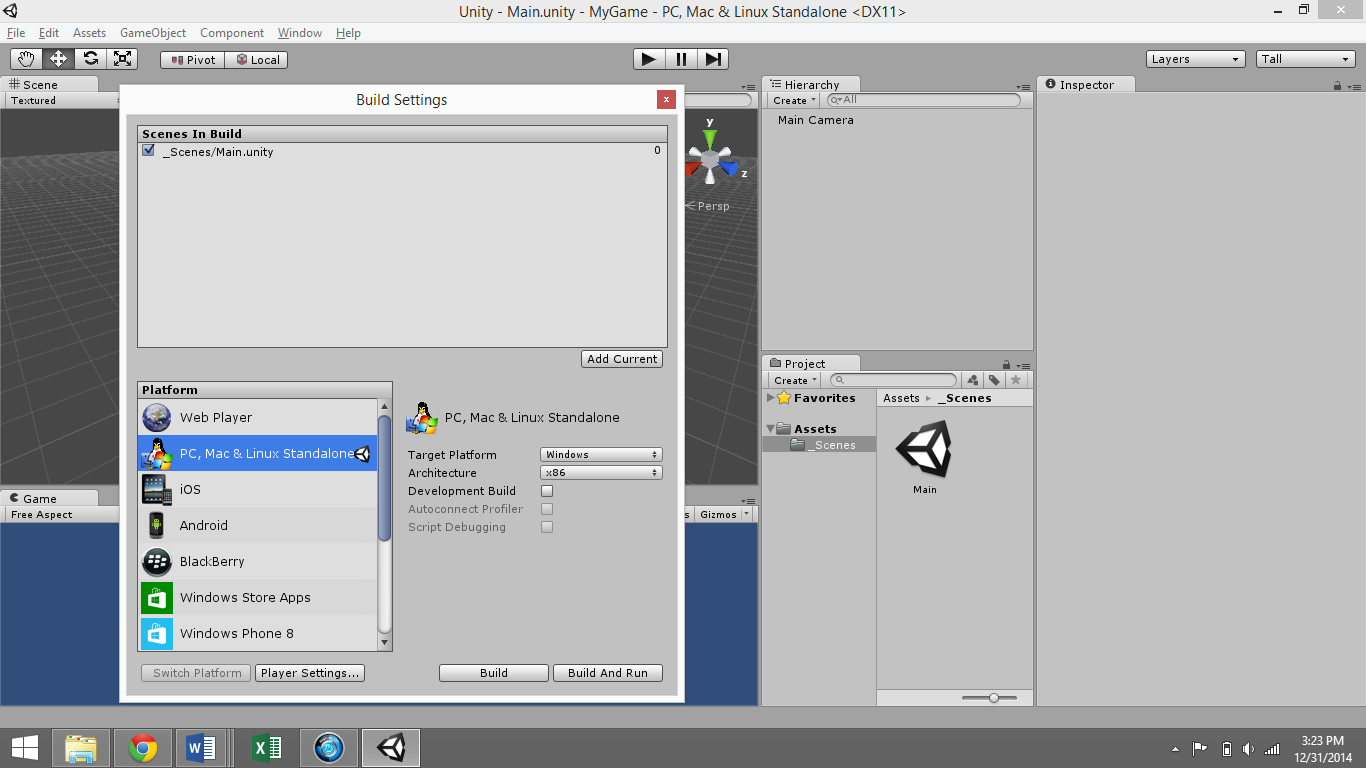Image resolution: width=1366 pixels, height=768 pixels.
Task: Collapse the Assets folder in Project panel
Action: click(770, 428)
